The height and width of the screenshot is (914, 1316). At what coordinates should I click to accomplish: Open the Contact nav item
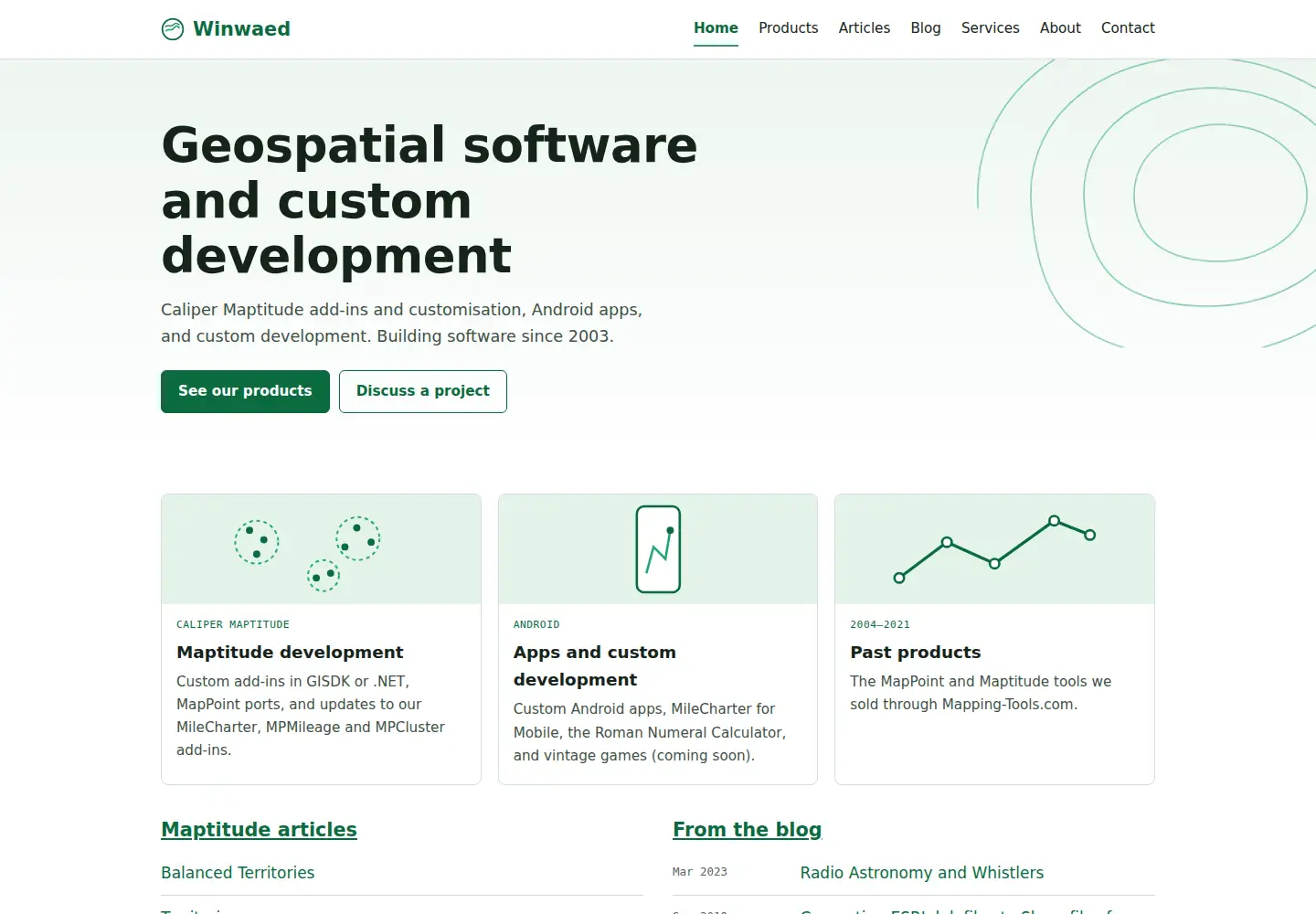pyautogui.click(x=1128, y=28)
